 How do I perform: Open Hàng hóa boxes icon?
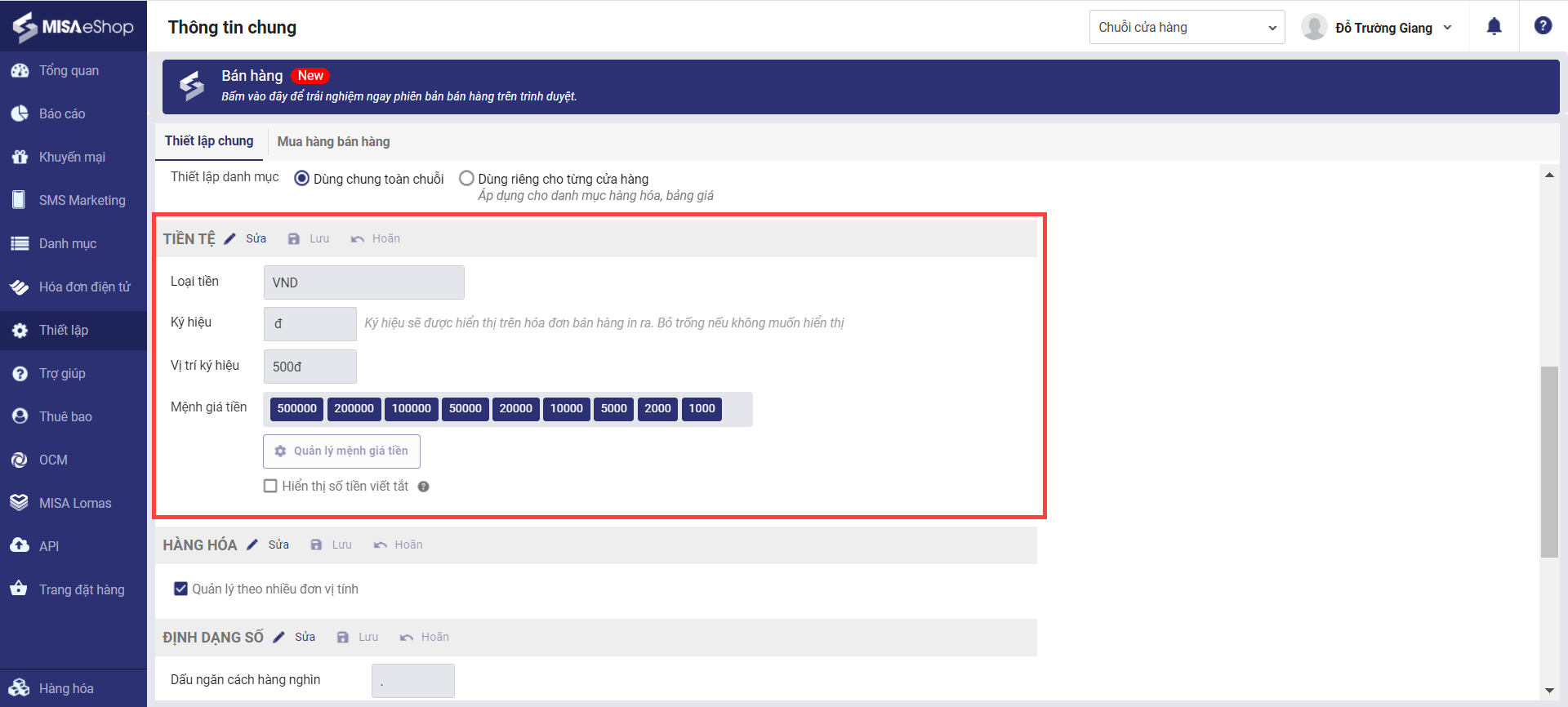point(20,688)
